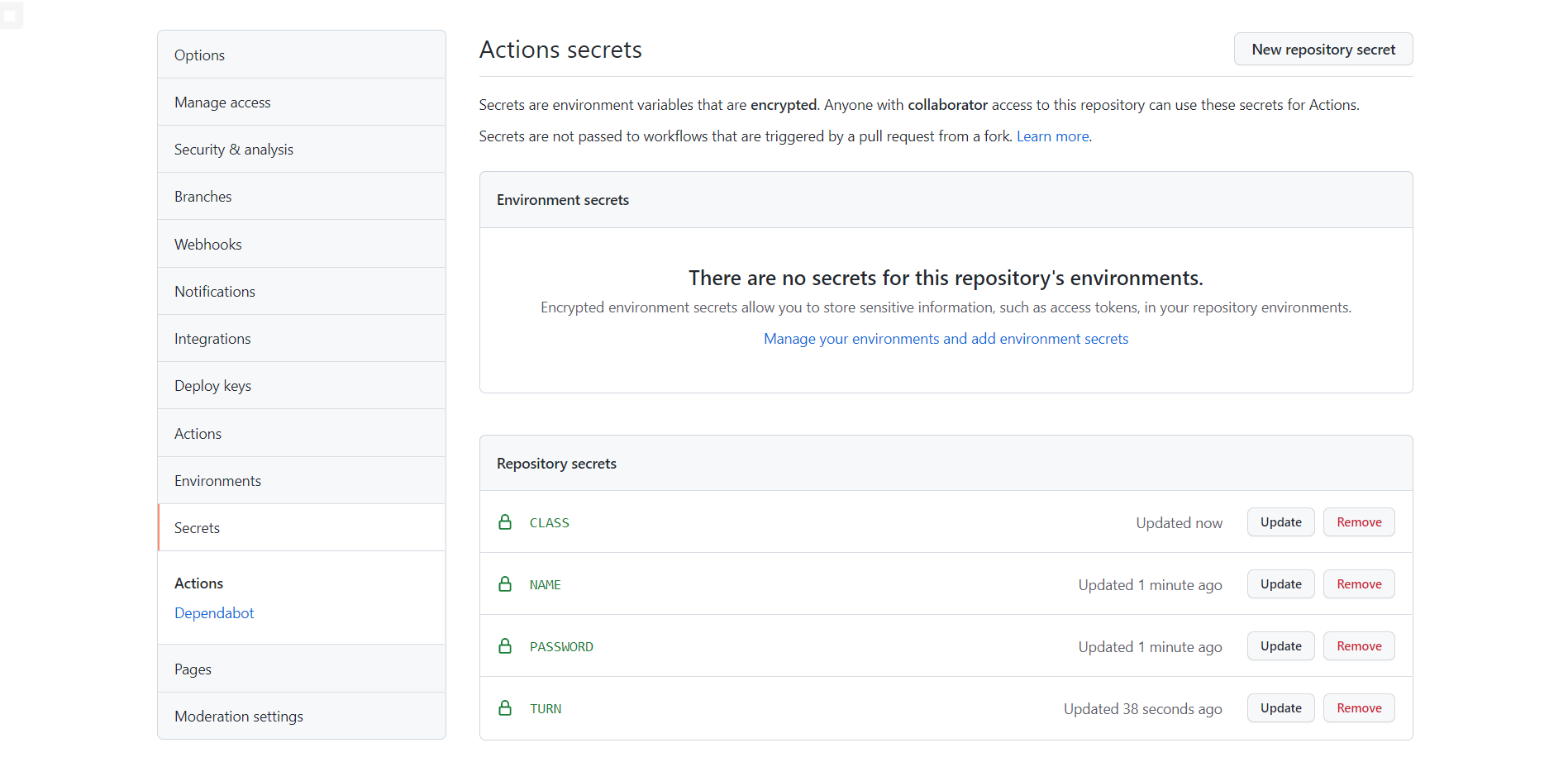The image size is (1568, 781).
Task: Go to Pages settings
Action: click(193, 669)
